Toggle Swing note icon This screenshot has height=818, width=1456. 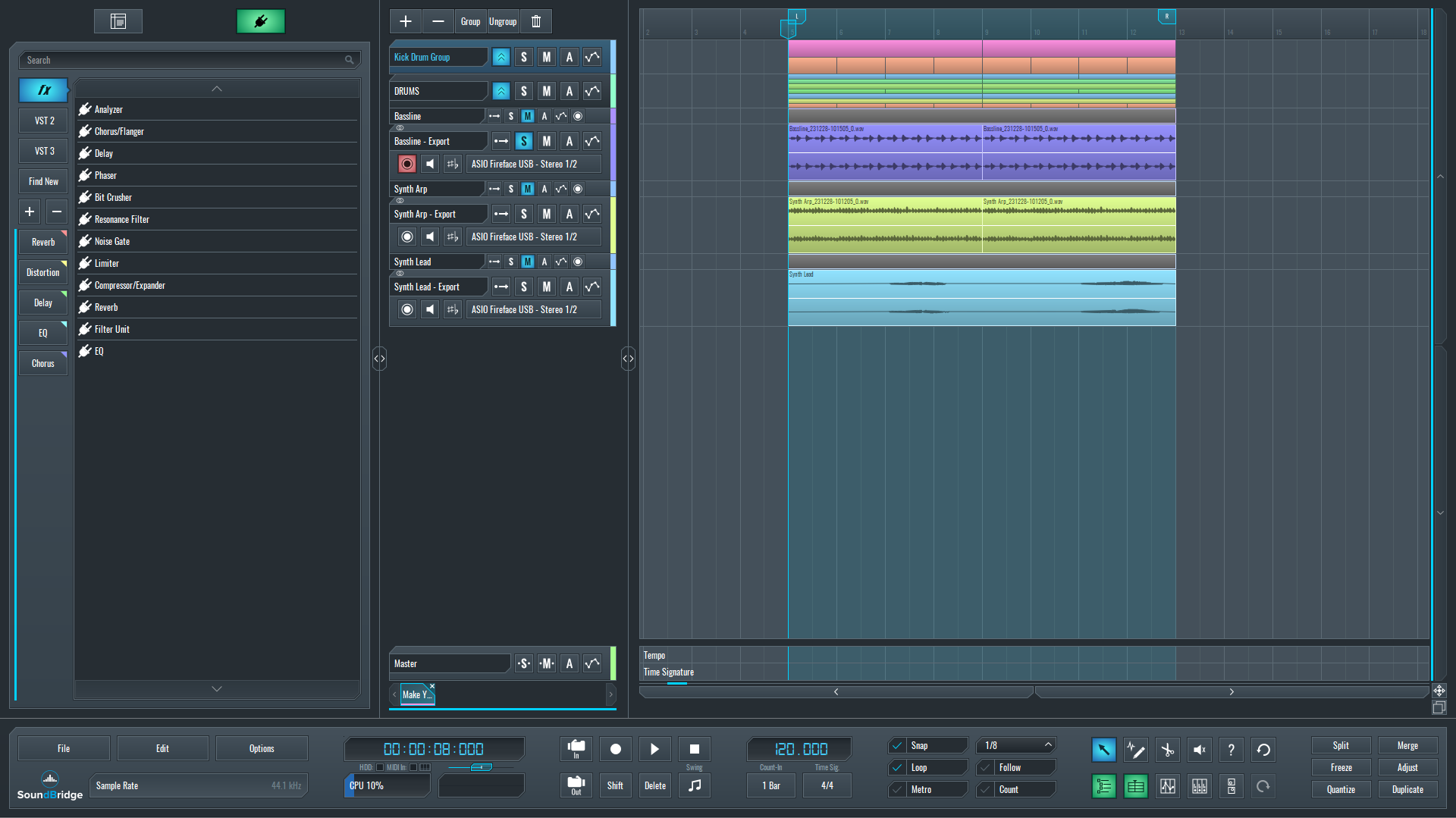(695, 785)
